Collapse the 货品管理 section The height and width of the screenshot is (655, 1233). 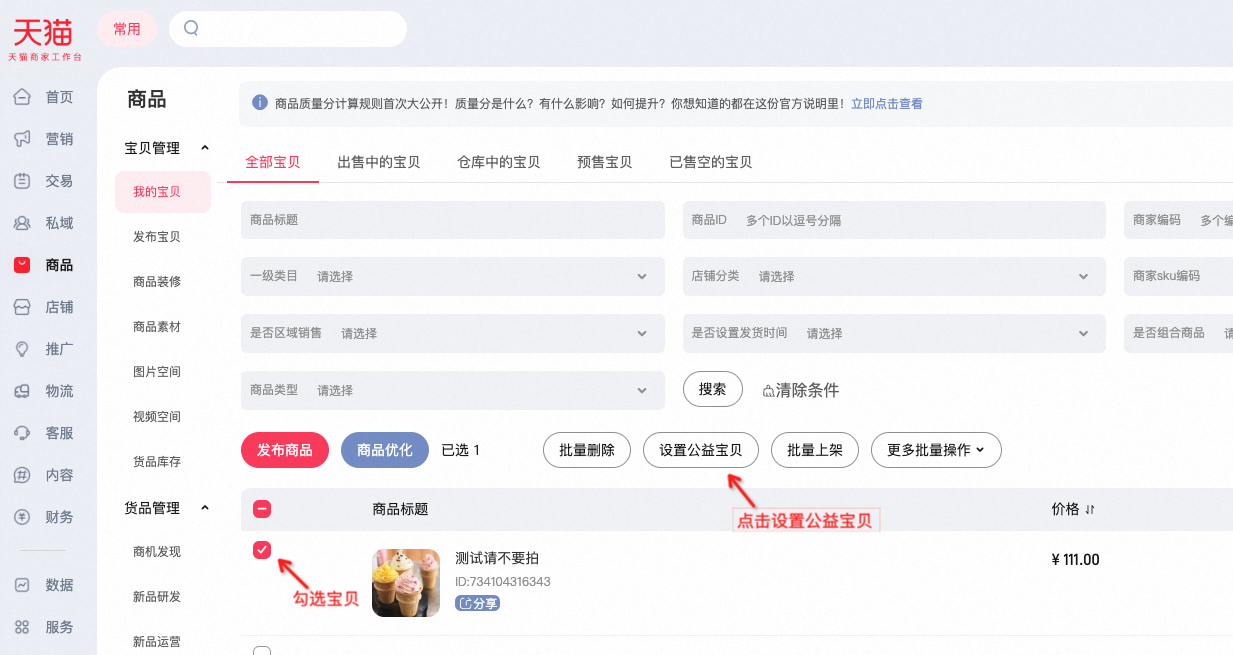coord(205,508)
